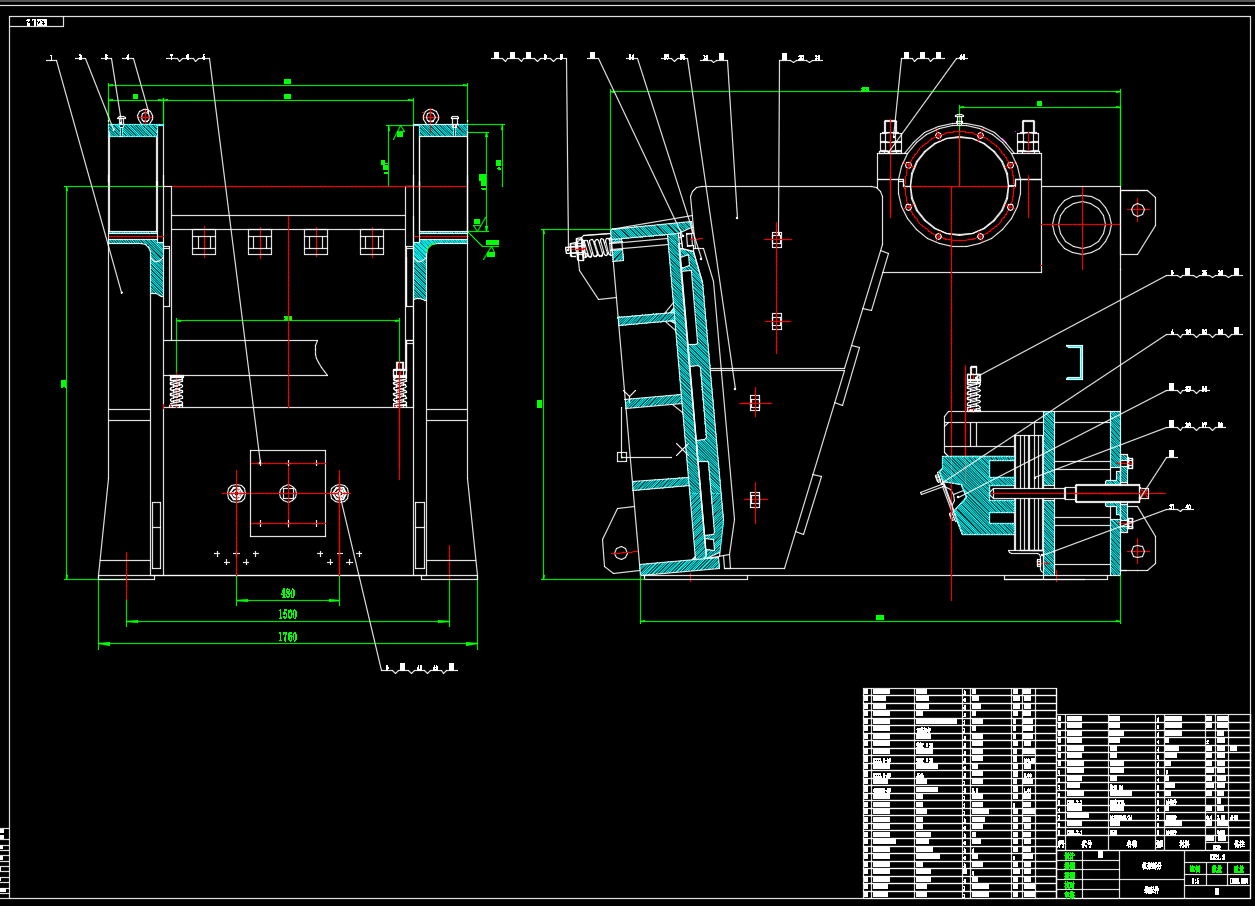The image size is (1255, 906).
Task: Select the round bolt right of the square plate
Action: [x=339, y=493]
